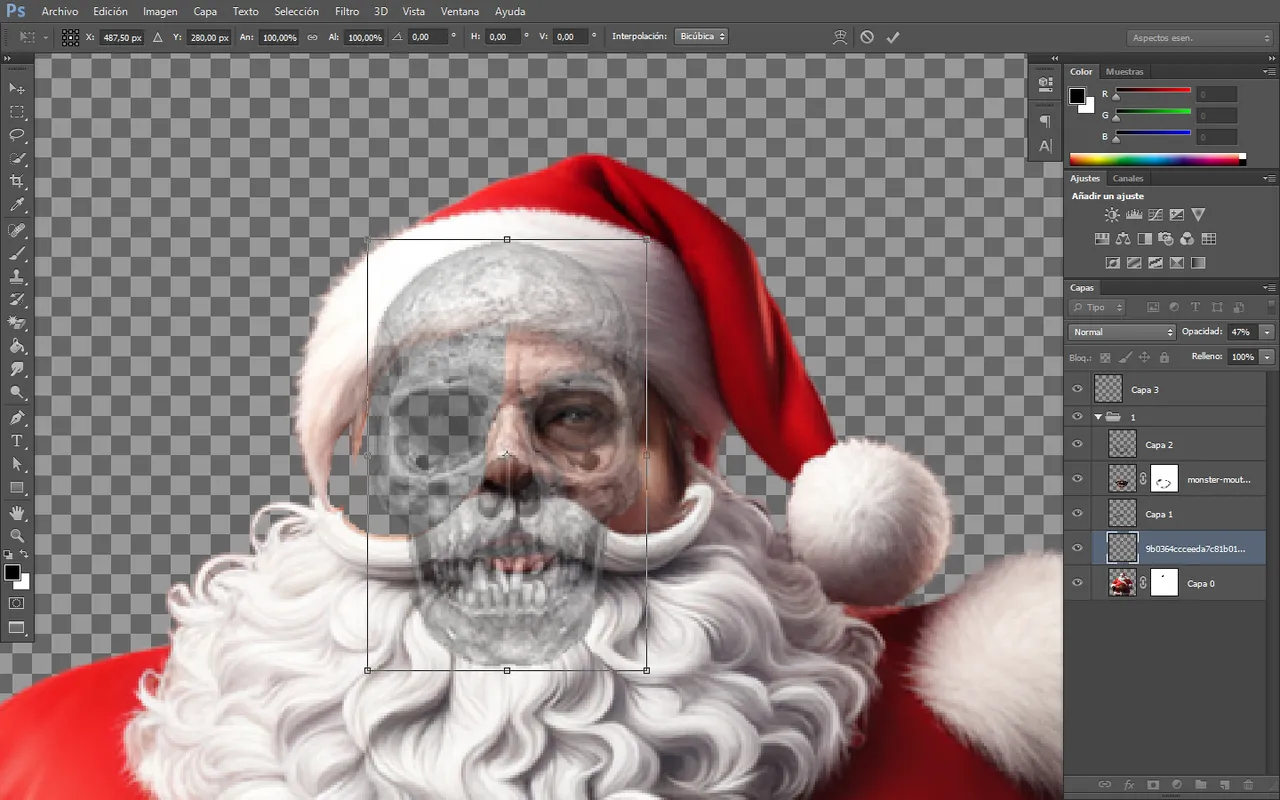This screenshot has width=1280, height=800.
Task: Open the Relleno slider dropdown
Action: [1267, 357]
